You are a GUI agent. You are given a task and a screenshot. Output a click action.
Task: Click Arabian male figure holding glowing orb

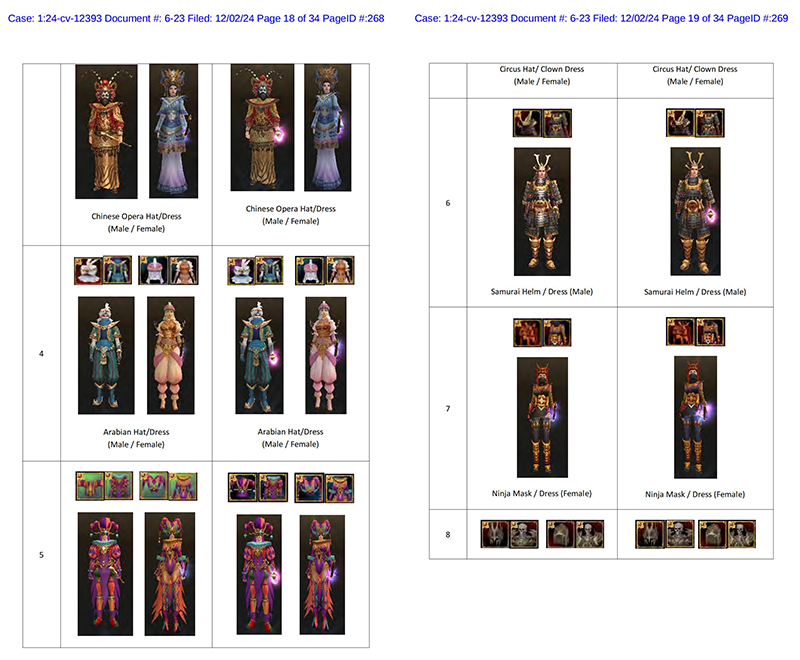(x=259, y=356)
